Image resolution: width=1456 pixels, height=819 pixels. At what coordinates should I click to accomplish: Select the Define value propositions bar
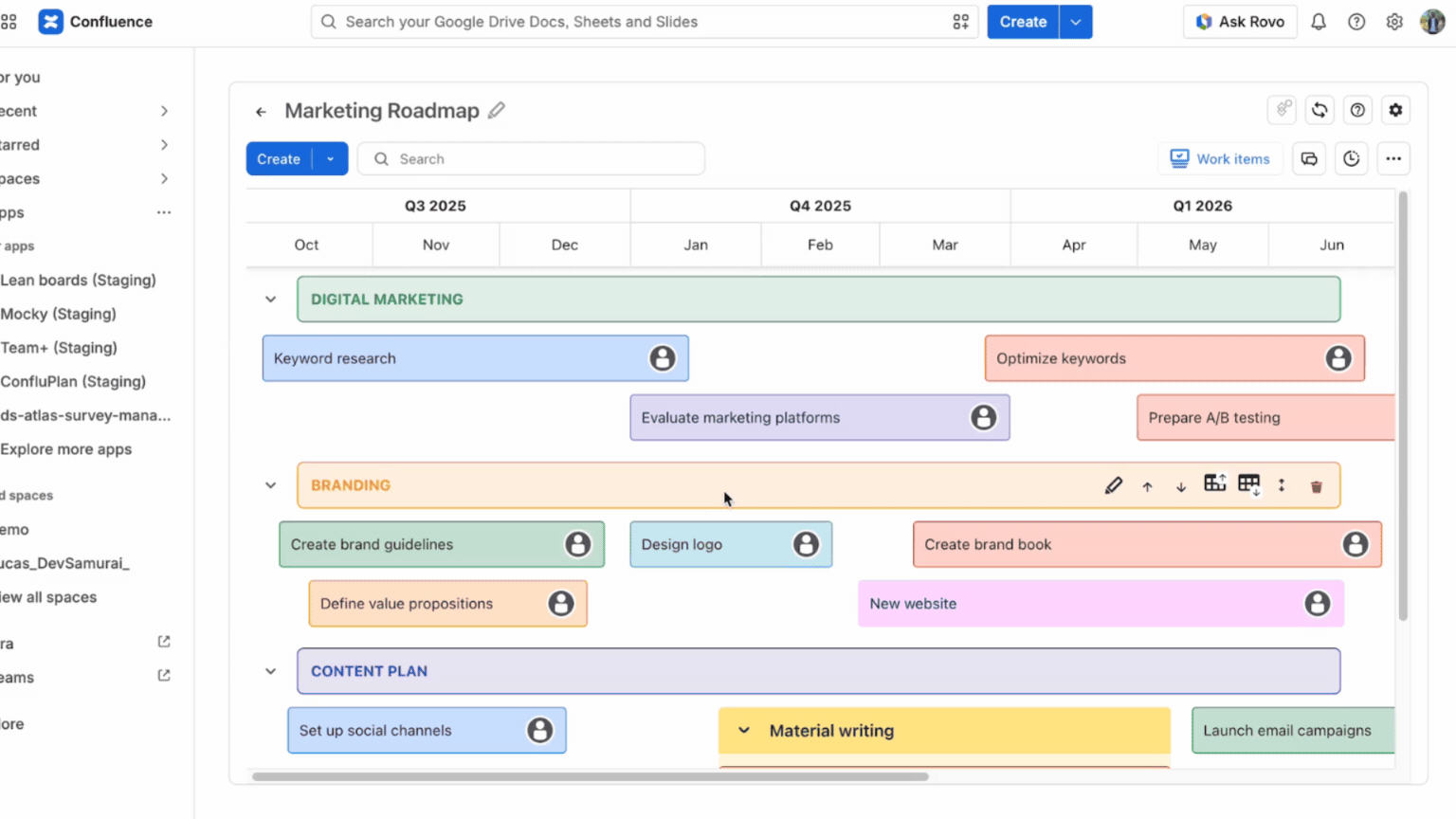(x=447, y=603)
